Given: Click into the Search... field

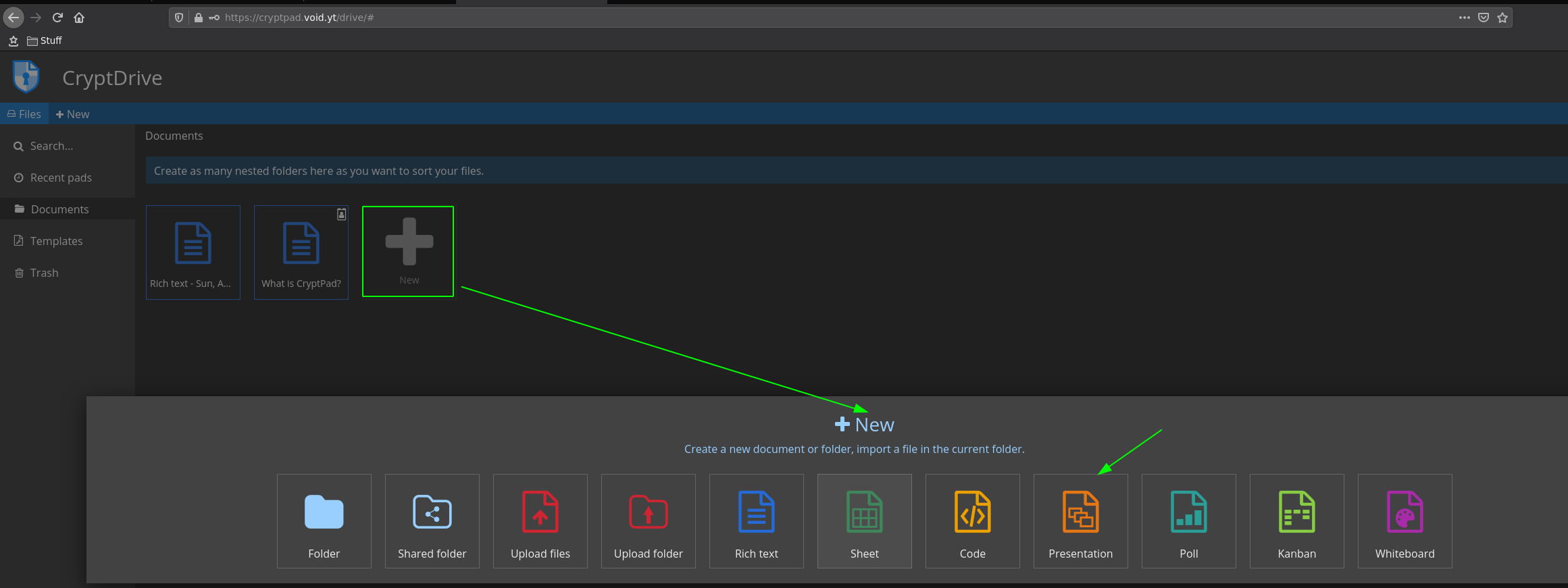Looking at the screenshot, I should (68, 146).
